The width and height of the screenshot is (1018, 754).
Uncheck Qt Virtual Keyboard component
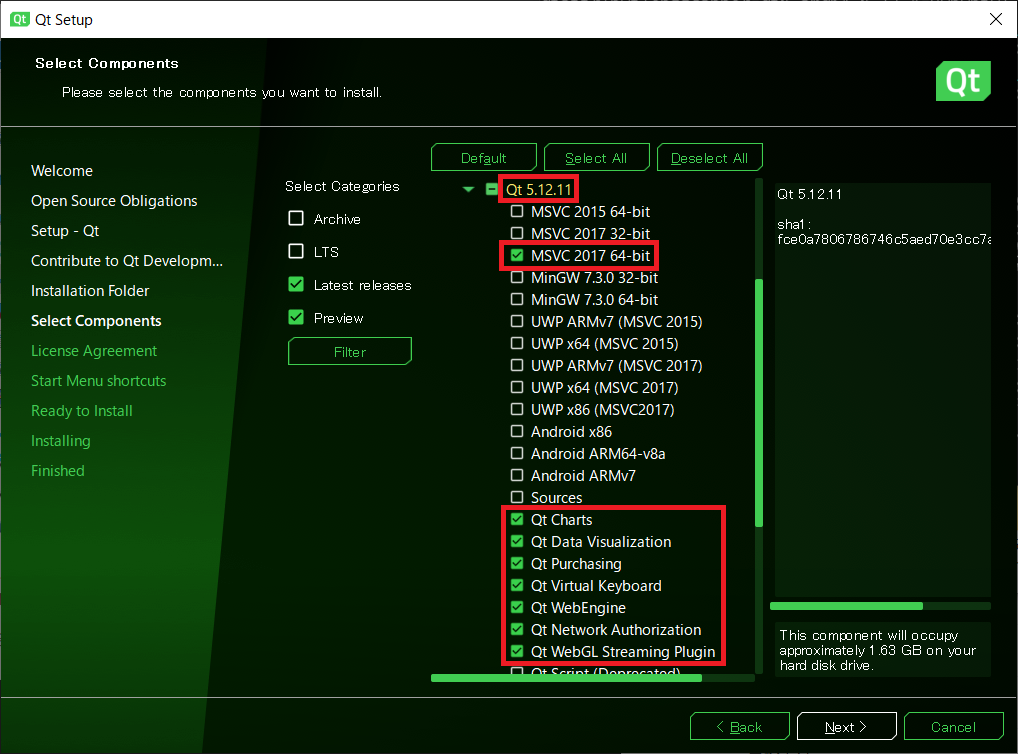pyautogui.click(x=517, y=586)
